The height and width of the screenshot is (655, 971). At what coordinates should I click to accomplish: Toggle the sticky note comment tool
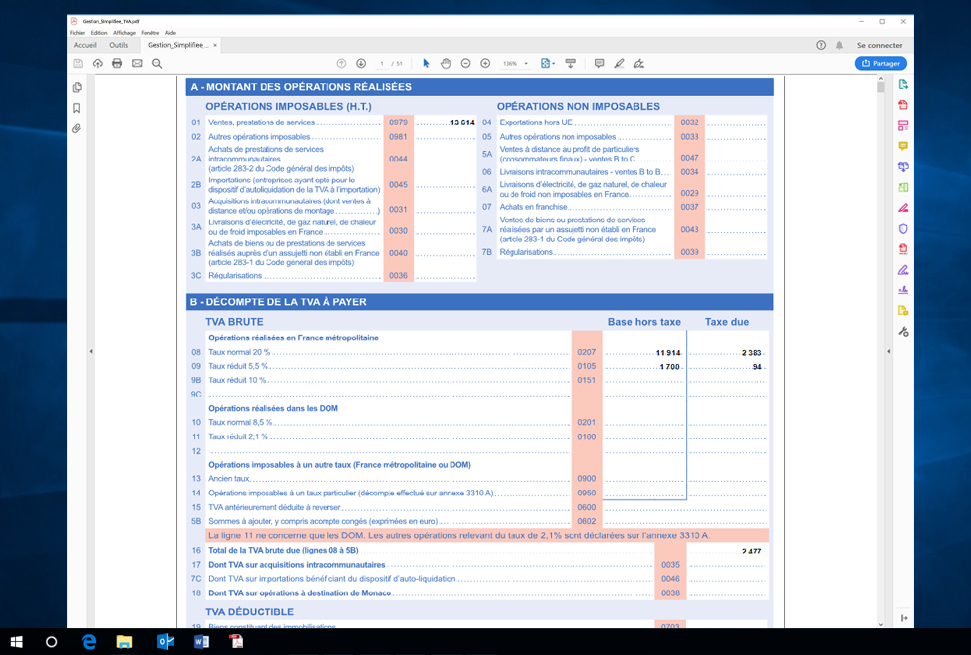coord(598,62)
